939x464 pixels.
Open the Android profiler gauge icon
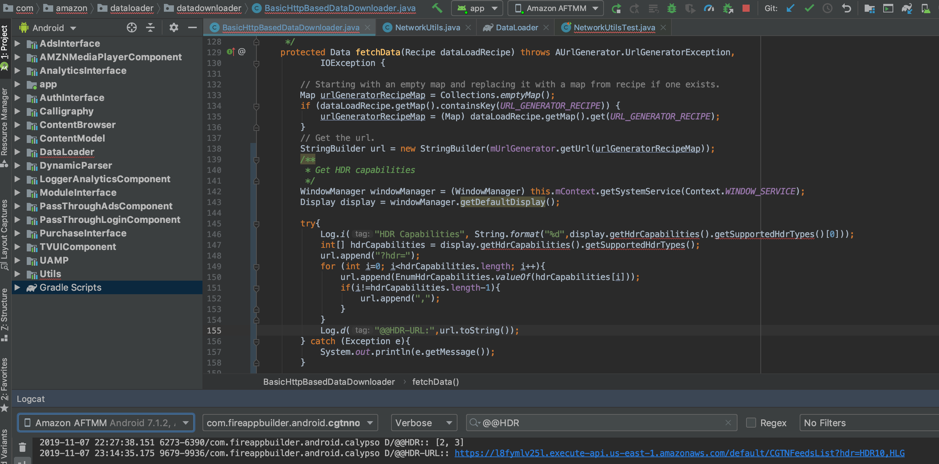709,8
